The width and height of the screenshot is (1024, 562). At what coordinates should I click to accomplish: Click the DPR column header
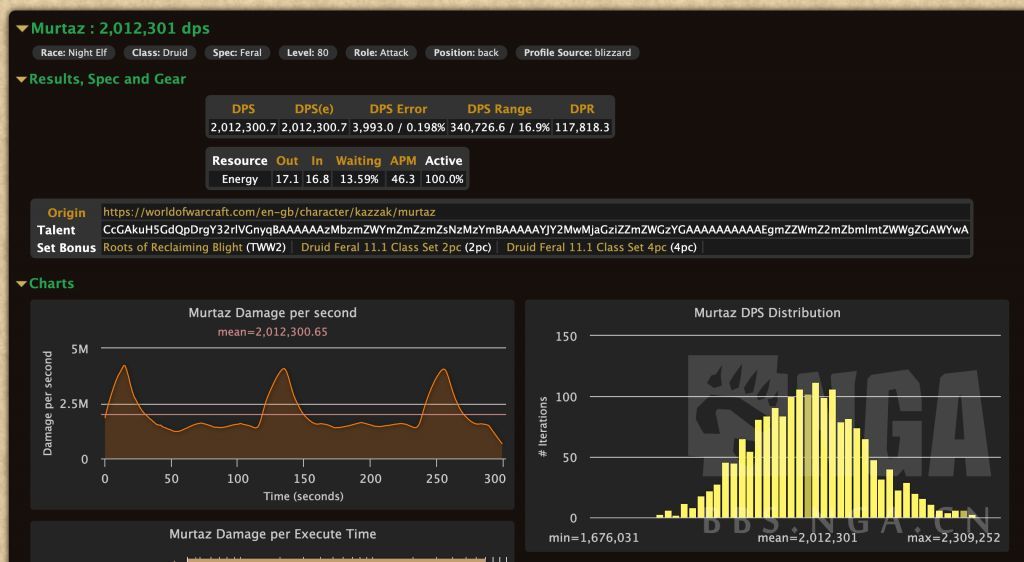582,109
